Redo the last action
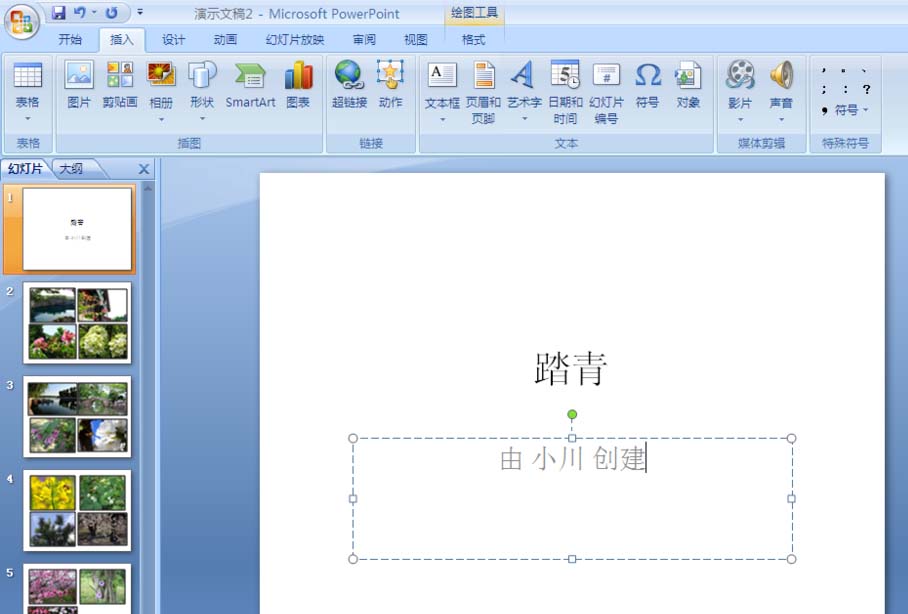This screenshot has height=614, width=908. pos(112,13)
